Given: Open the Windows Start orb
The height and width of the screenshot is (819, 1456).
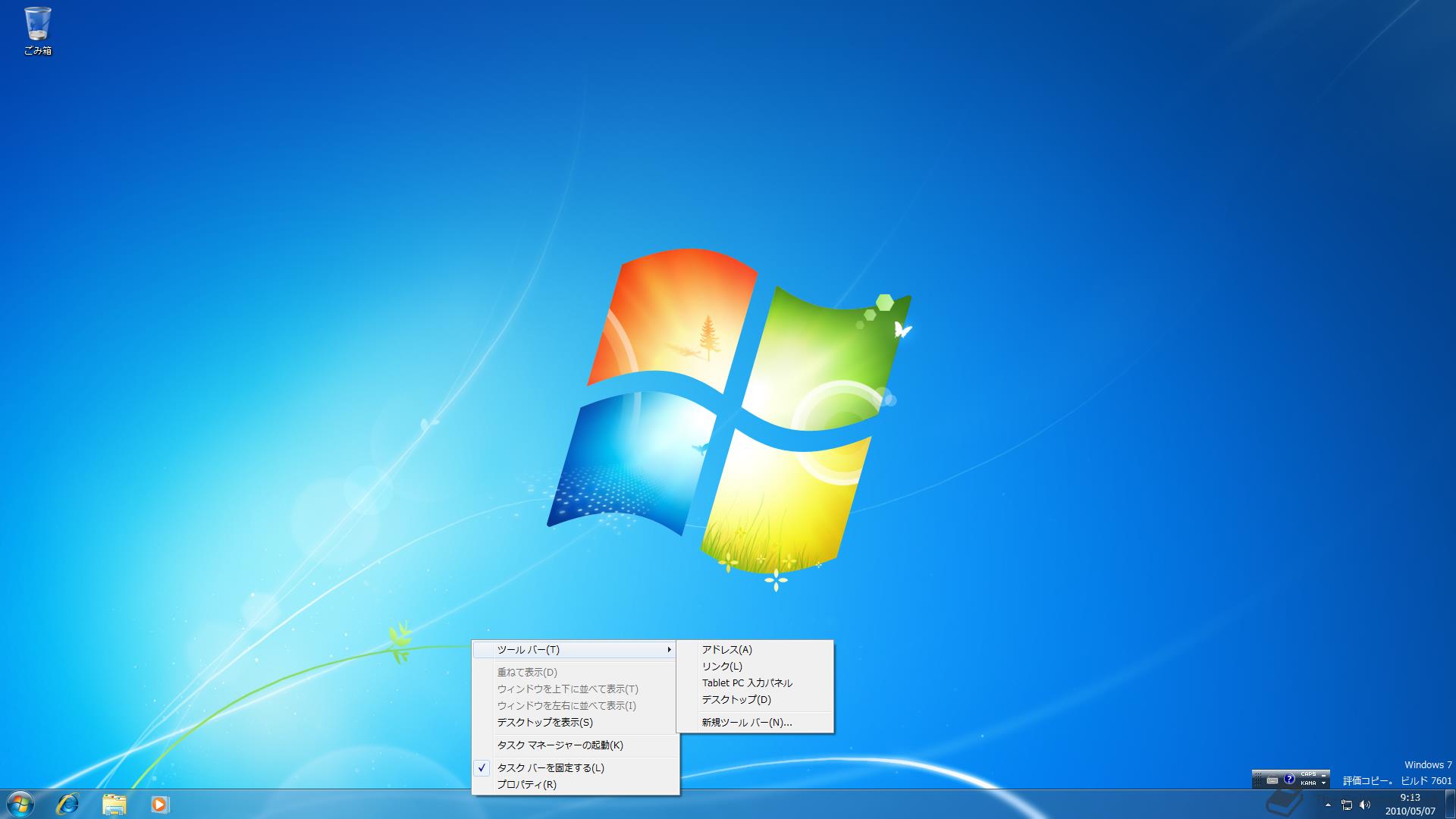Looking at the screenshot, I should coord(20,804).
